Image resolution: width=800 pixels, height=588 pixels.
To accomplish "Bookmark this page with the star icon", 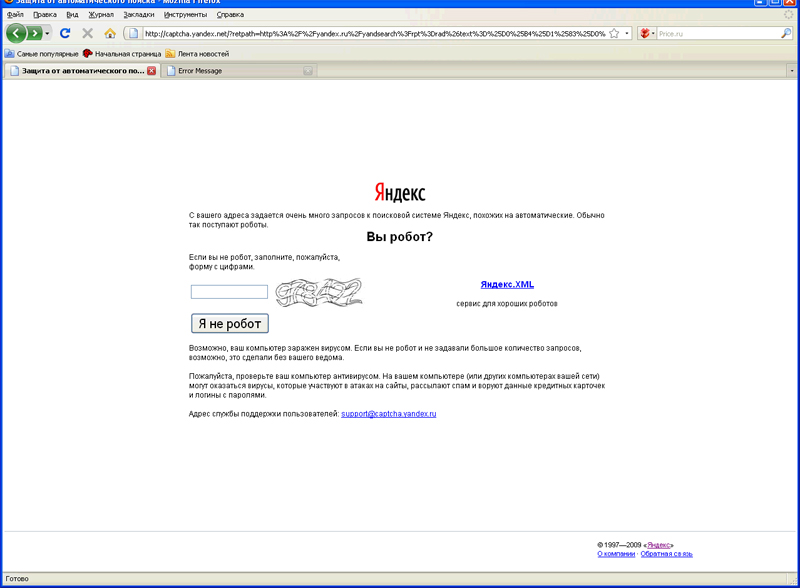I will 614,34.
